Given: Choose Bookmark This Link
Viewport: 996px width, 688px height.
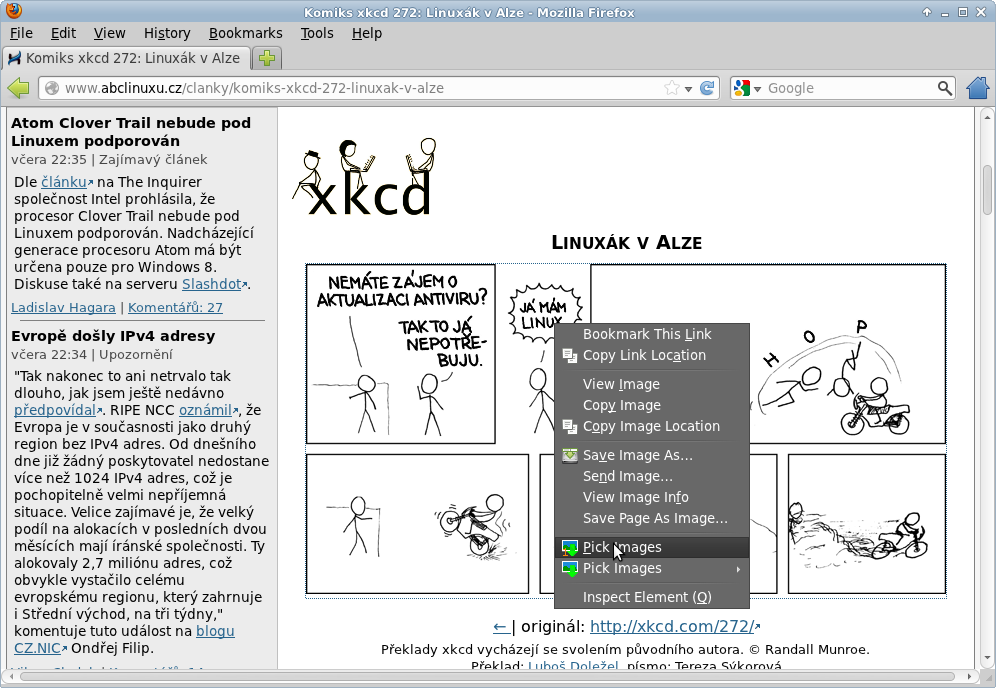Looking at the screenshot, I should (652, 334).
